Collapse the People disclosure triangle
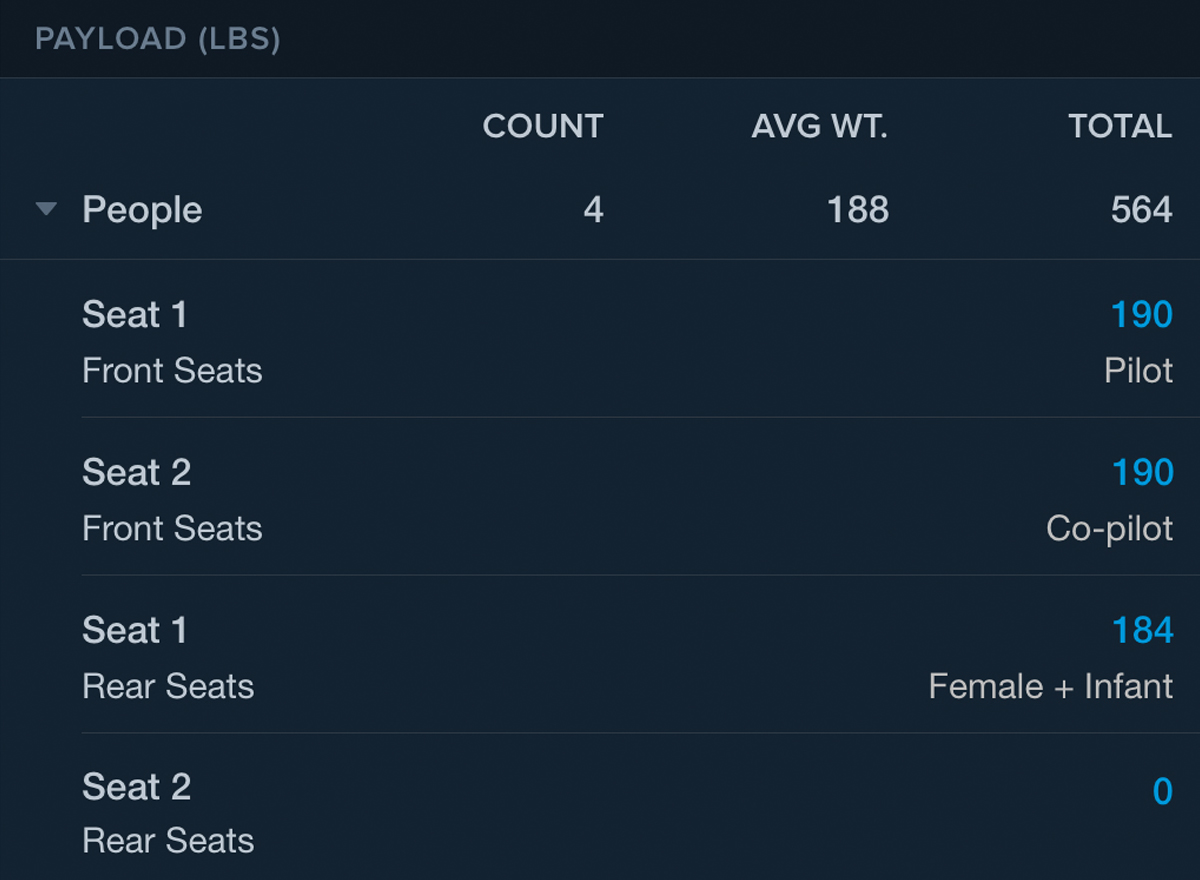1200x880 pixels. click(x=46, y=210)
